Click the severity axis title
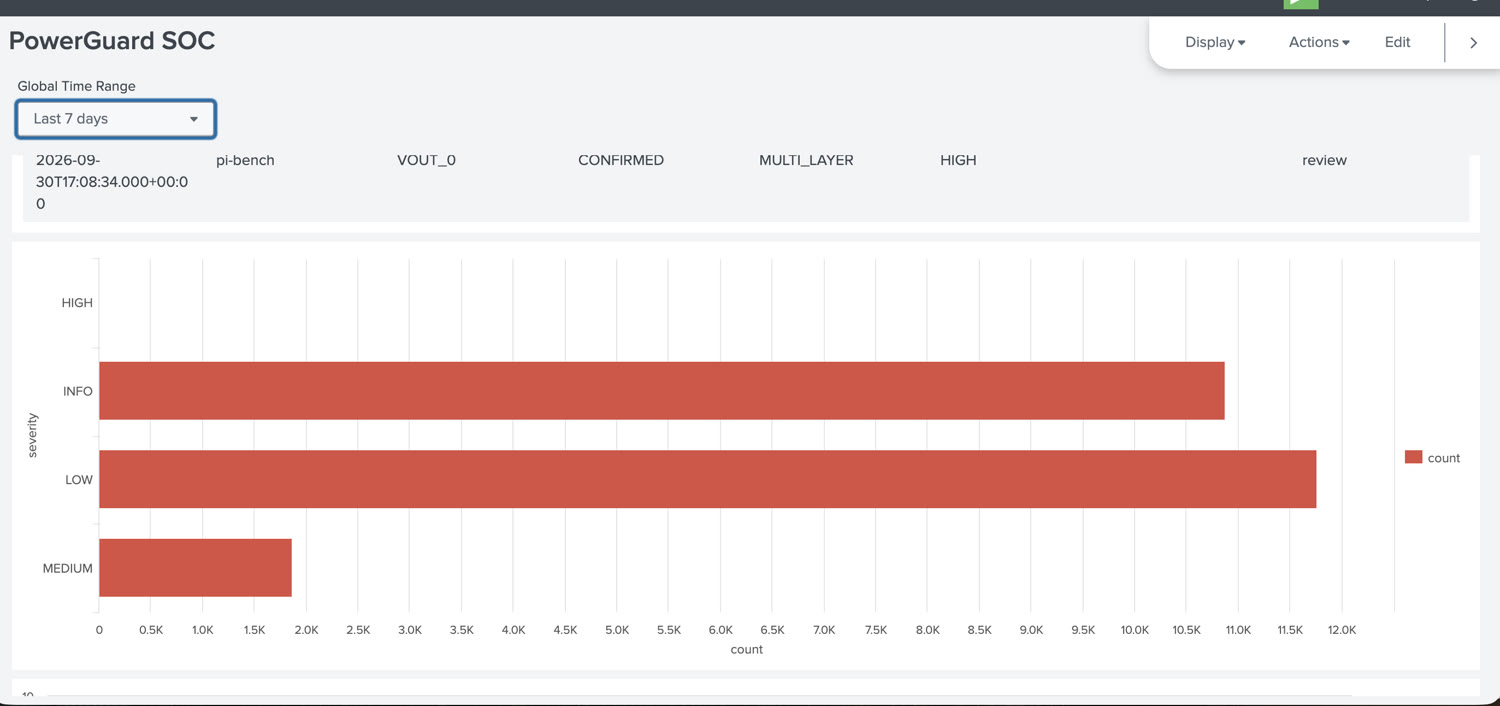The height and width of the screenshot is (706, 1500). pyautogui.click(x=32, y=436)
